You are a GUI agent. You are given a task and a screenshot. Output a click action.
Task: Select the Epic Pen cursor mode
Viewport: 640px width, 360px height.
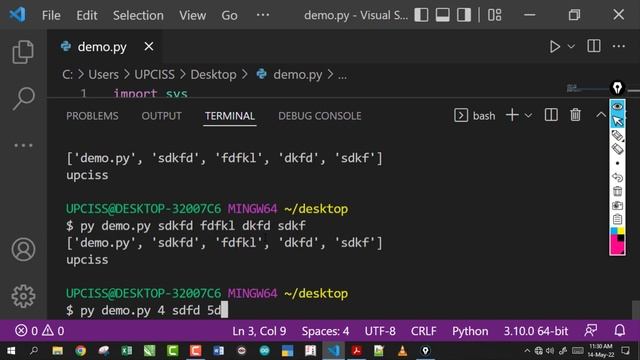pyautogui.click(x=617, y=121)
